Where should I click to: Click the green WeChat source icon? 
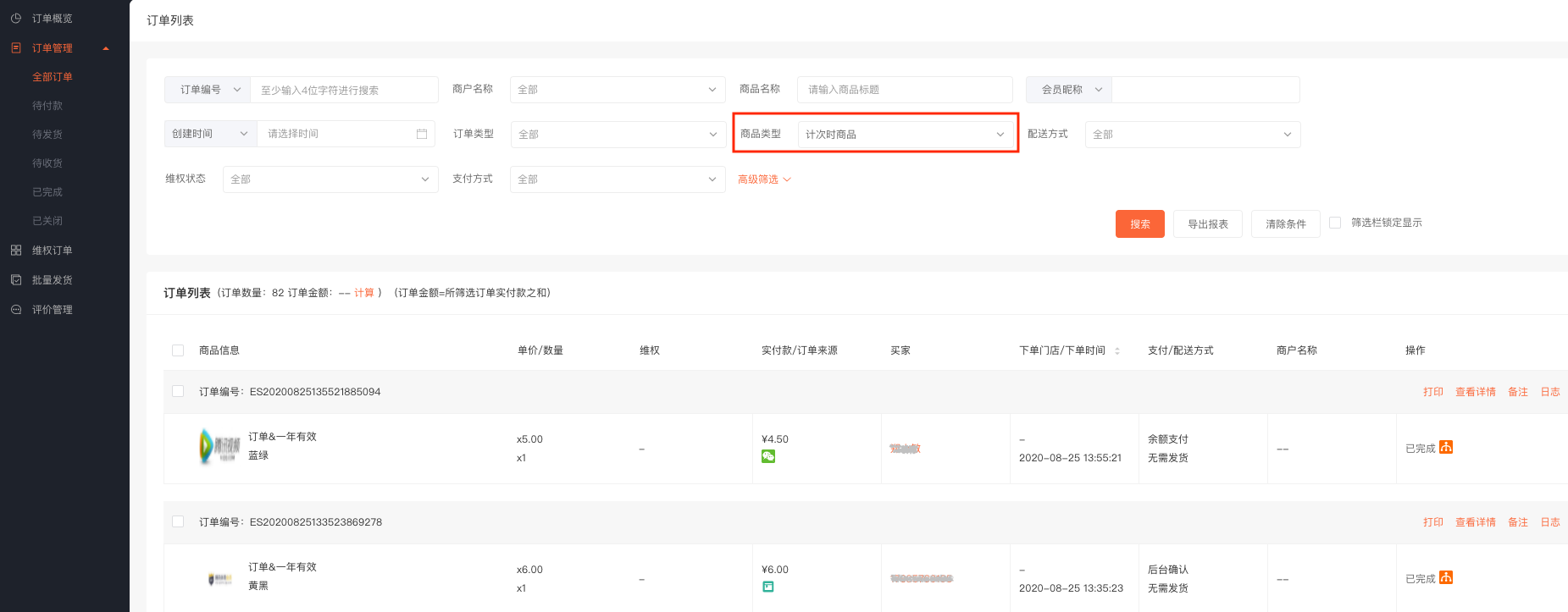click(x=768, y=456)
